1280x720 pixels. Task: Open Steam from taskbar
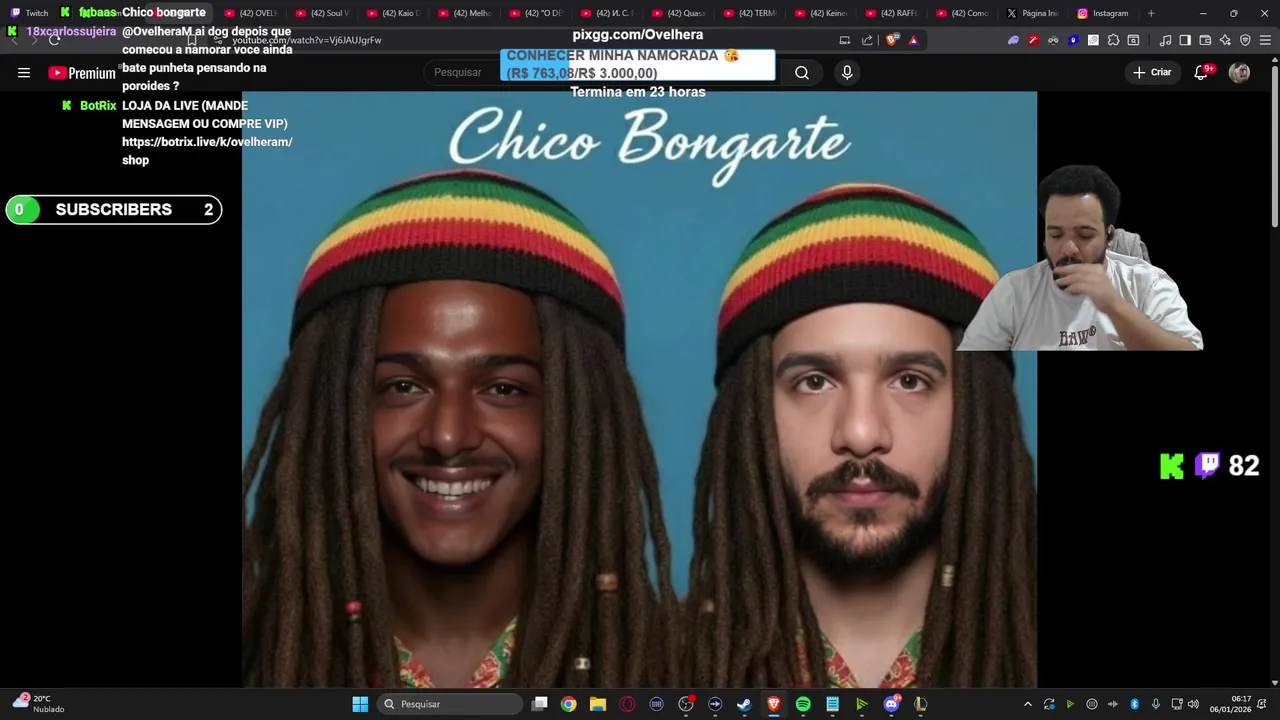pos(744,704)
